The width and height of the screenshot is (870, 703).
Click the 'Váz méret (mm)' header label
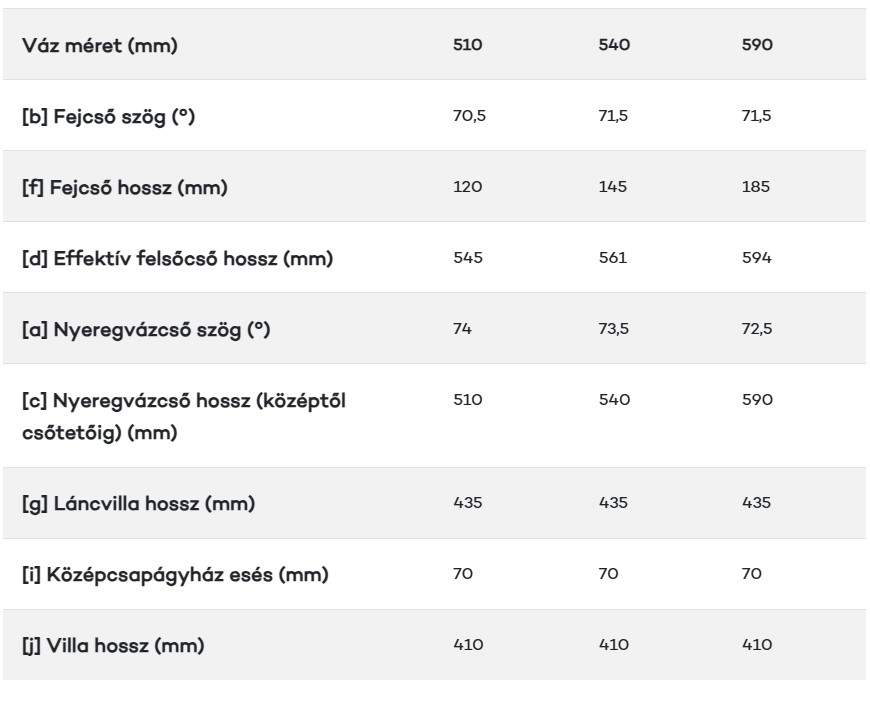coord(100,45)
